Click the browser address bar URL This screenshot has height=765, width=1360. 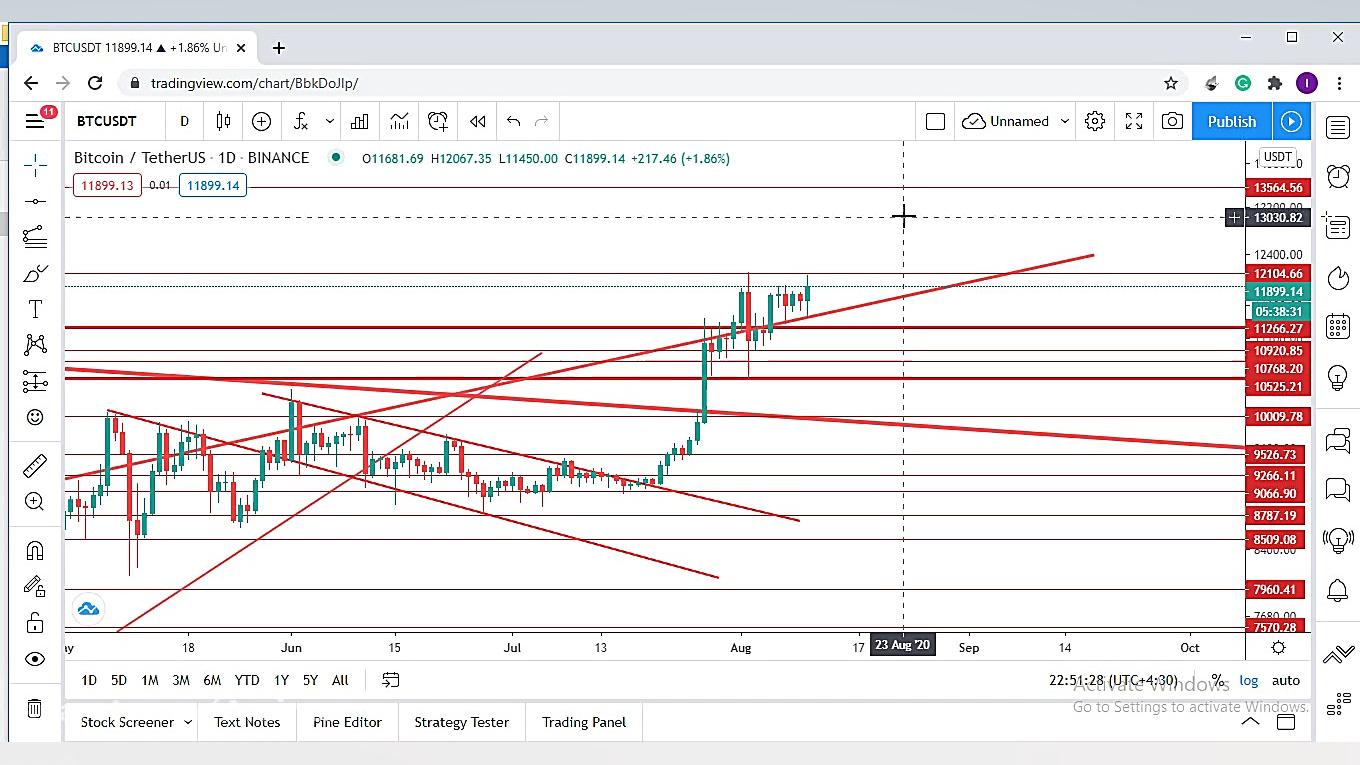pyautogui.click(x=254, y=83)
